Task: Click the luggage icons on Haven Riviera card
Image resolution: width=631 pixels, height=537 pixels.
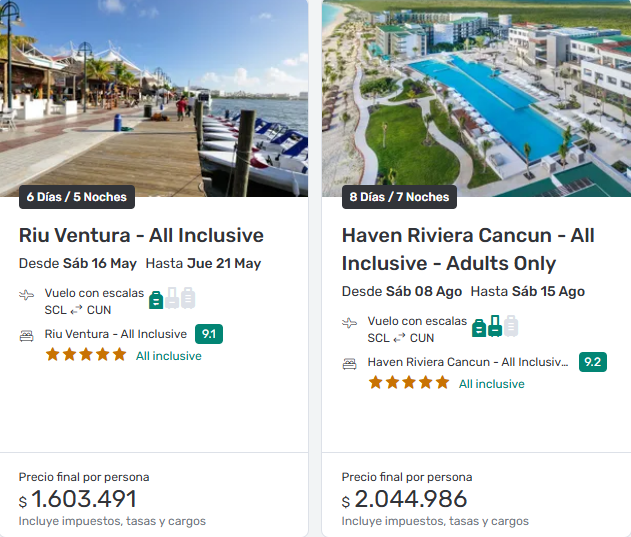Action: click(x=495, y=326)
